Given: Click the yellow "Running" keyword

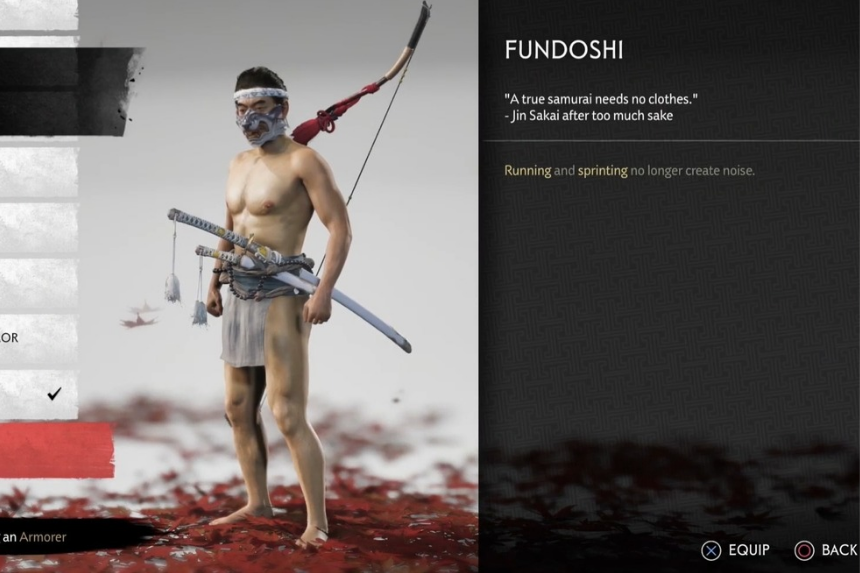Looking at the screenshot, I should (528, 171).
